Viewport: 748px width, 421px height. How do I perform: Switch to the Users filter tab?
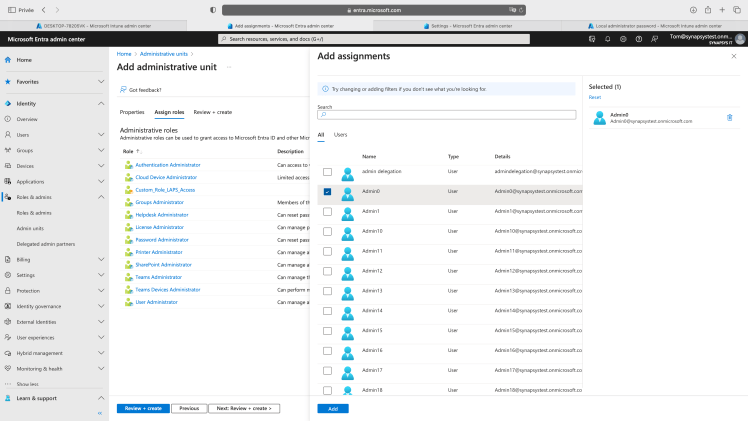click(x=340, y=134)
